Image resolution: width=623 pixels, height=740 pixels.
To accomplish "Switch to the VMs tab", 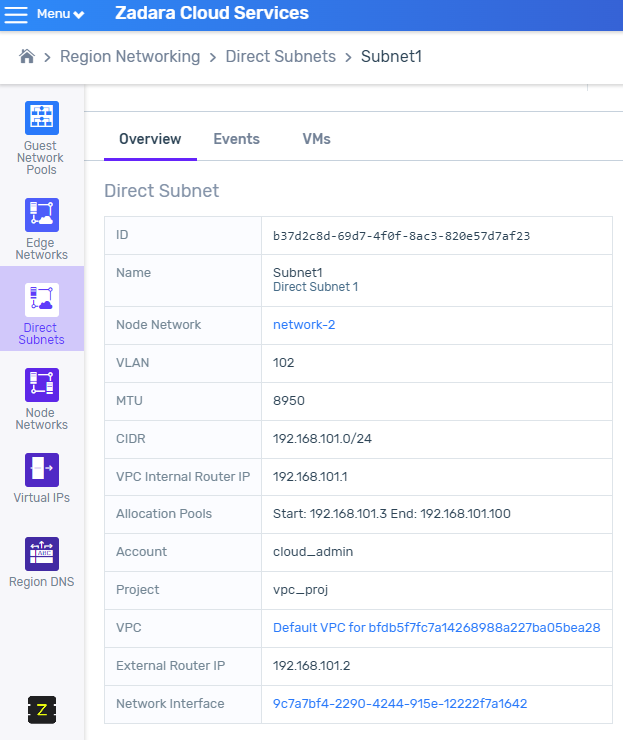I will 316,139.
